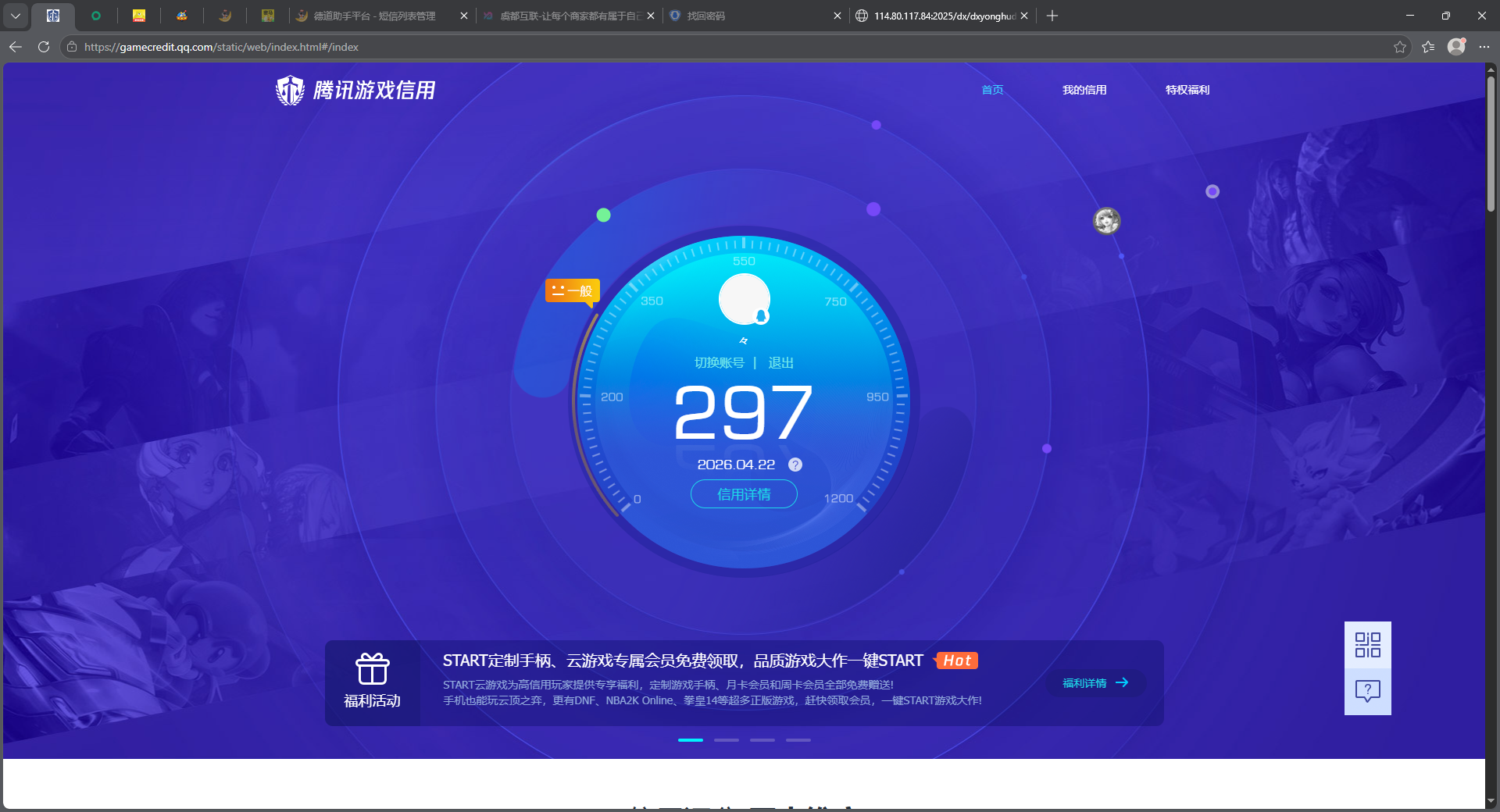The height and width of the screenshot is (812, 1500).
Task: Click the 福利详情 arrow button
Action: pos(1094,683)
